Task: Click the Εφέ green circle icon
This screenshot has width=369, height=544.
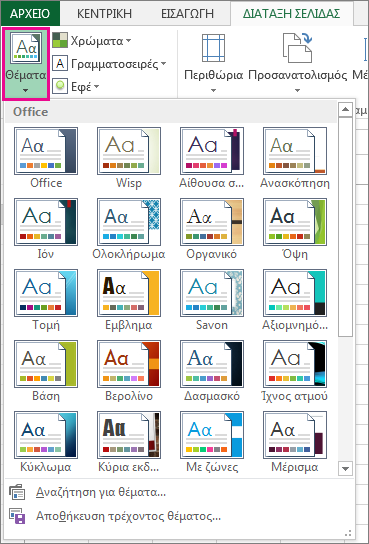Action: click(x=60, y=86)
